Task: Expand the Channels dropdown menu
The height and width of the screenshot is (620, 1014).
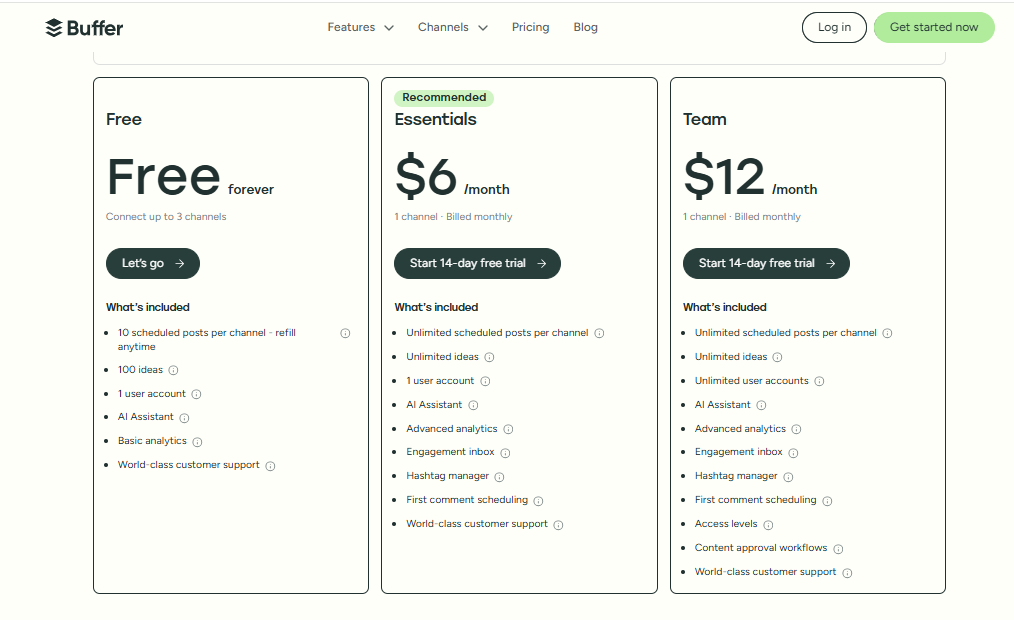Action: click(452, 28)
